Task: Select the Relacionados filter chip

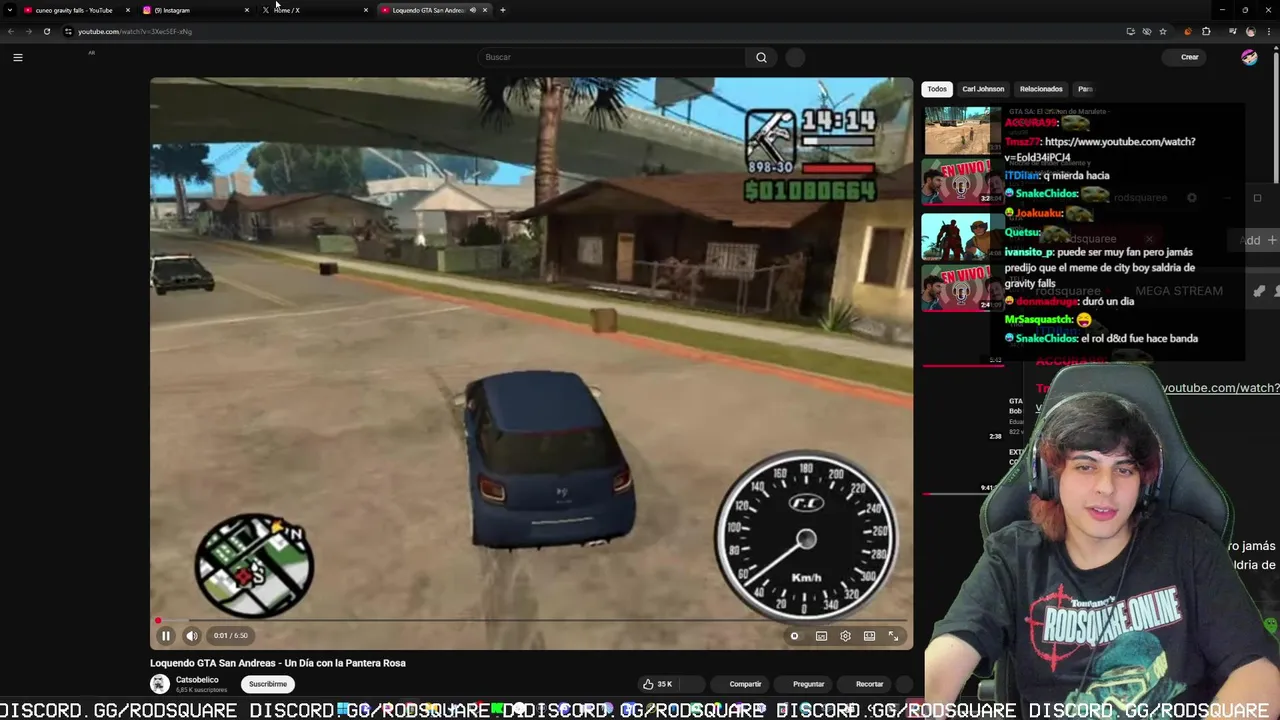Action: pos(1041,89)
